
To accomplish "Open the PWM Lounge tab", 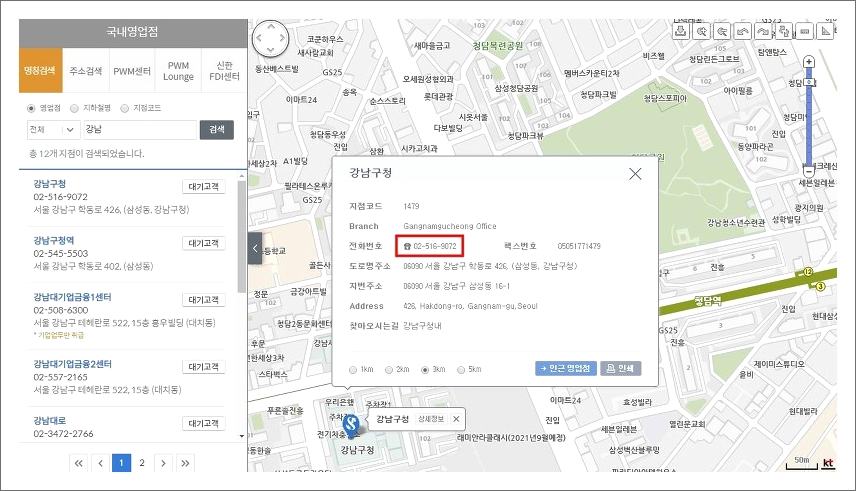I will [x=178, y=70].
